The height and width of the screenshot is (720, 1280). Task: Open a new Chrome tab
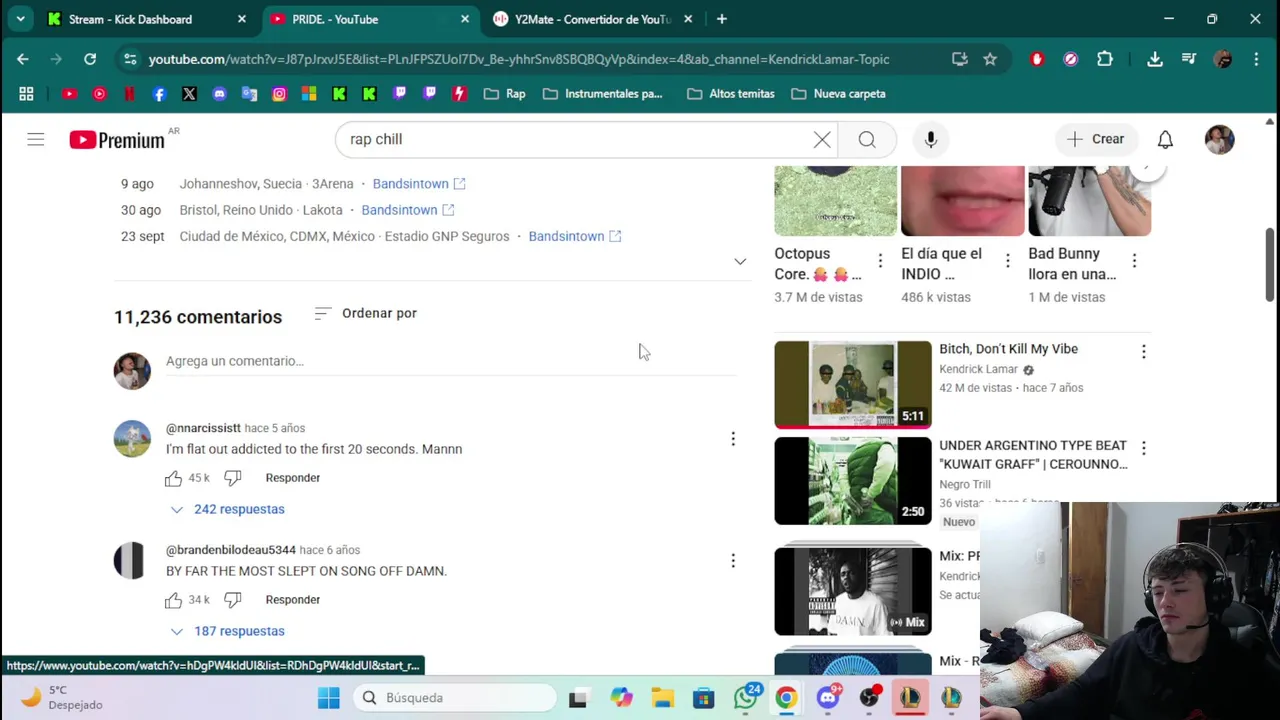click(722, 19)
